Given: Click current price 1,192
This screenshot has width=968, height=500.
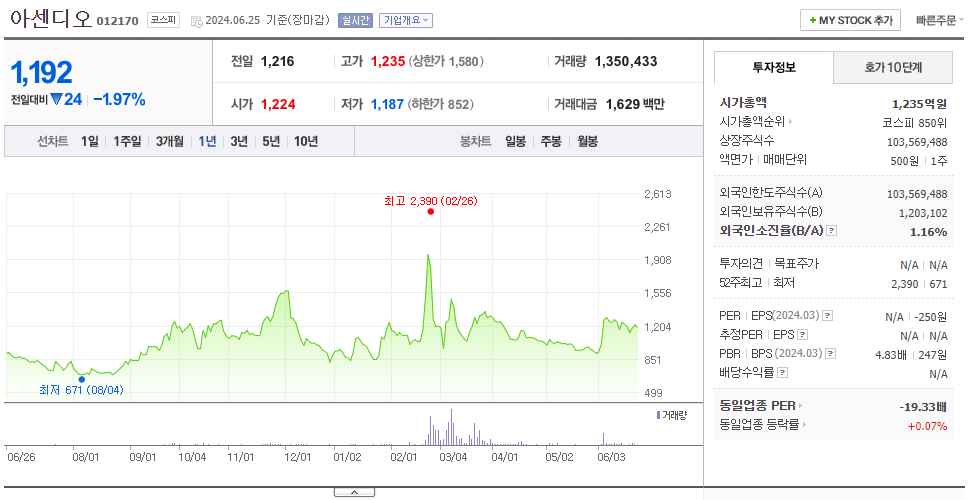Looking at the screenshot, I should (41, 73).
